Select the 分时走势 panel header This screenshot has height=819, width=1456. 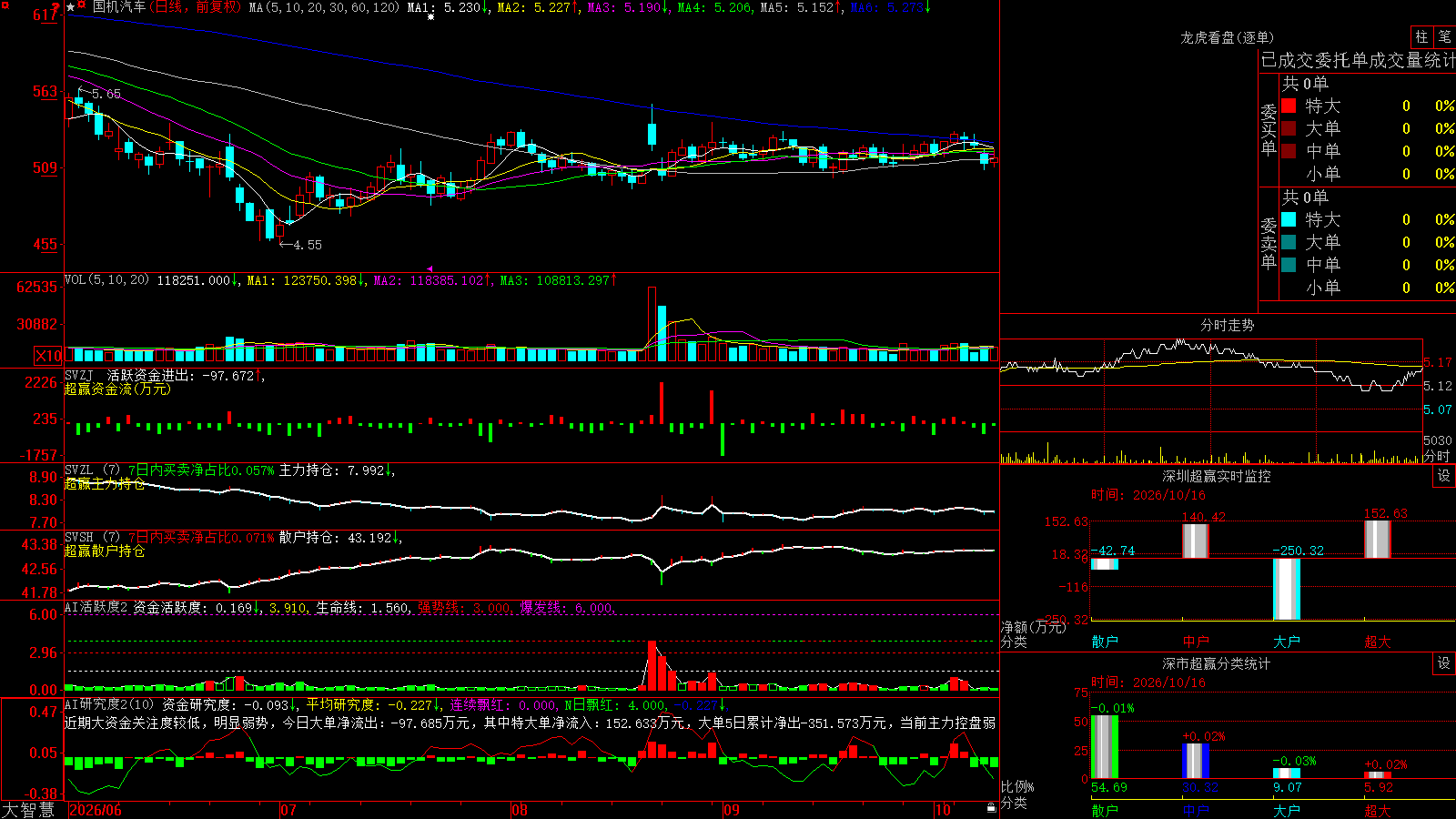(1227, 325)
